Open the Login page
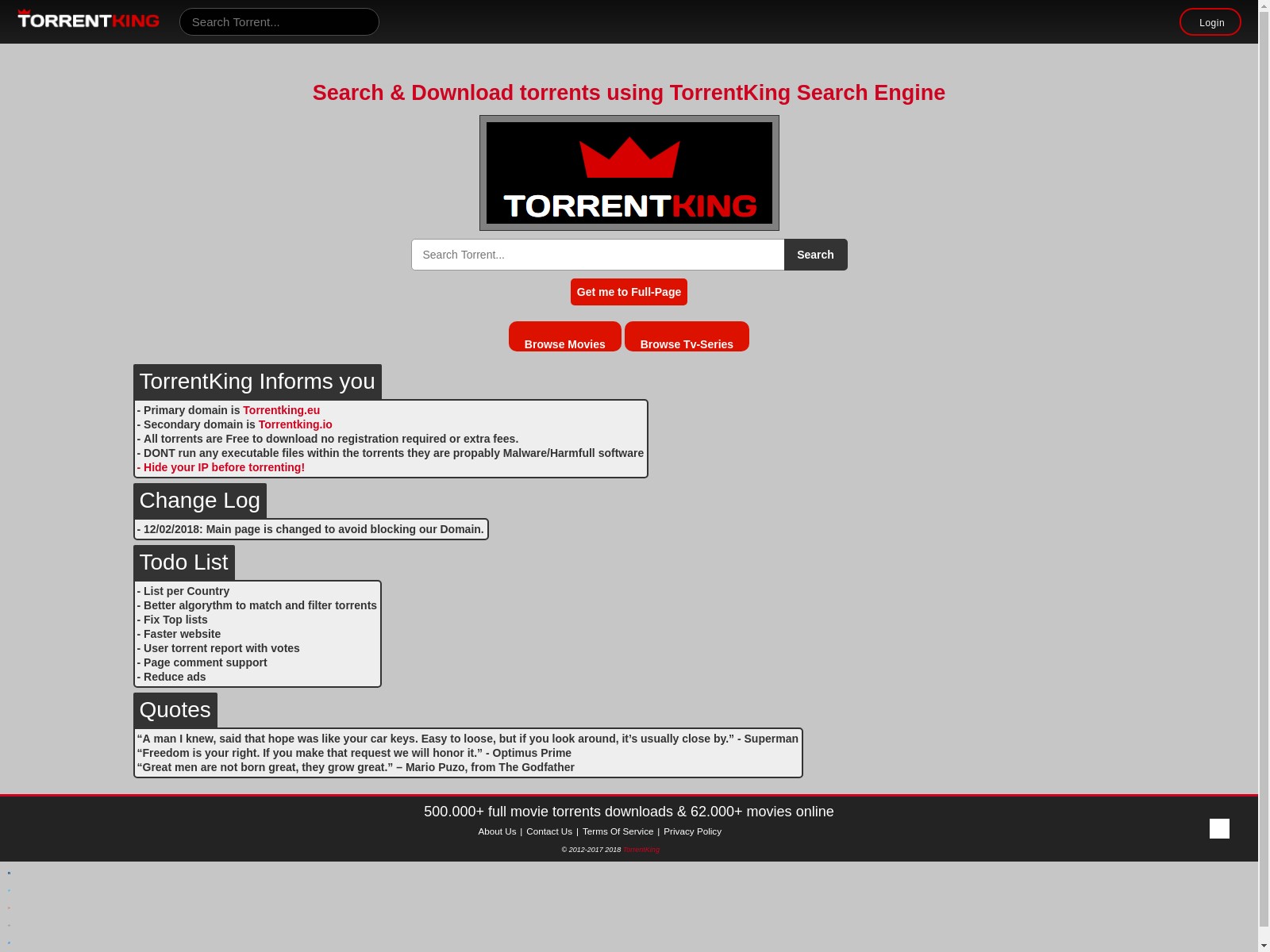 tap(1210, 22)
